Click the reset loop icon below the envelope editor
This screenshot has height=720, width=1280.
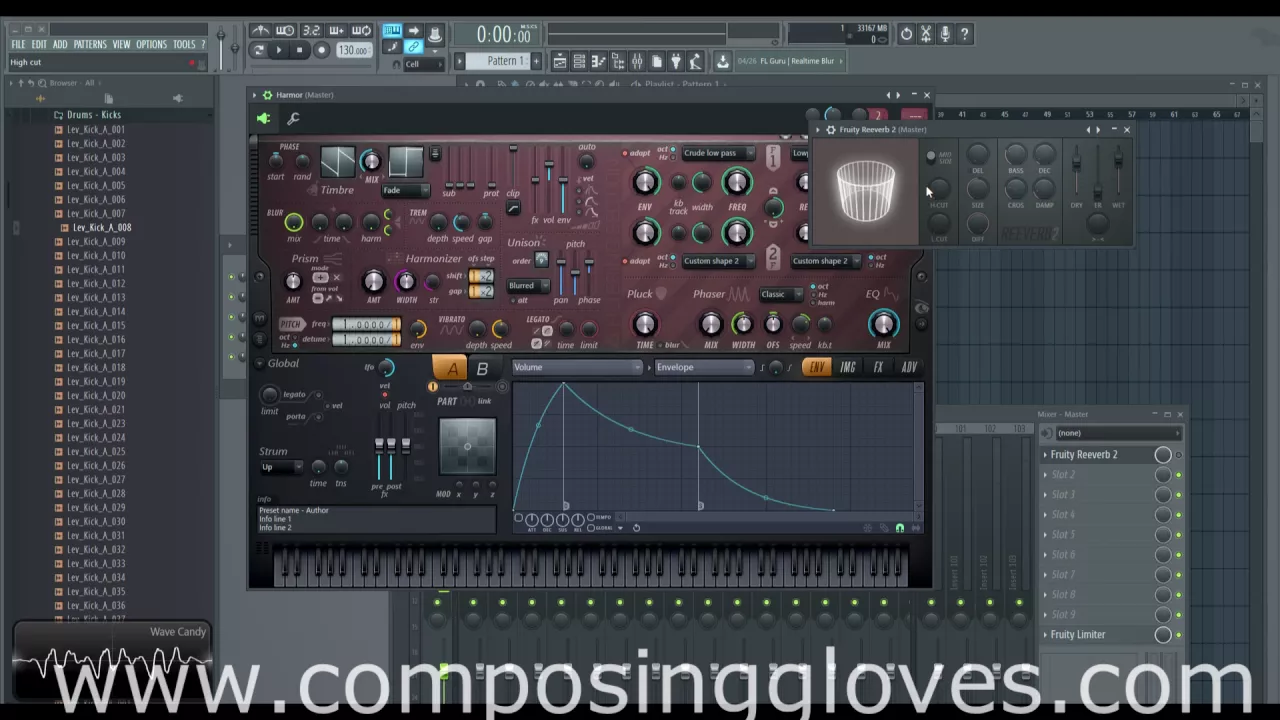636,528
